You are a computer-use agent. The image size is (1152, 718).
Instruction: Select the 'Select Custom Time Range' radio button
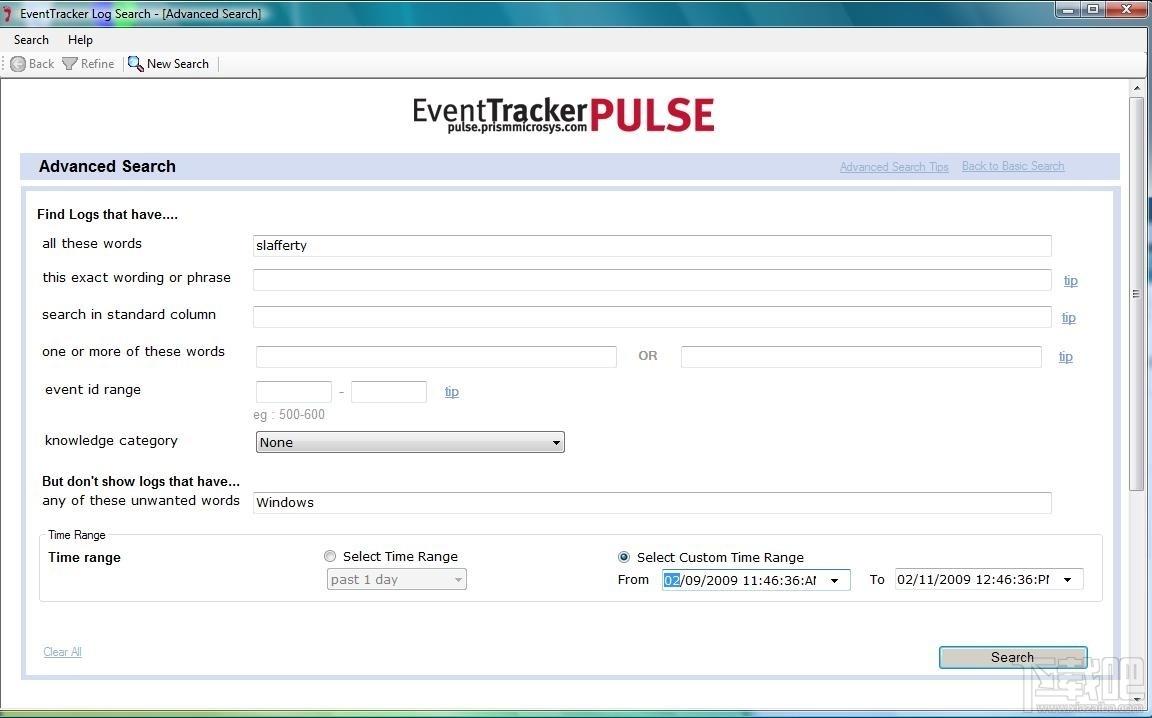click(x=624, y=557)
